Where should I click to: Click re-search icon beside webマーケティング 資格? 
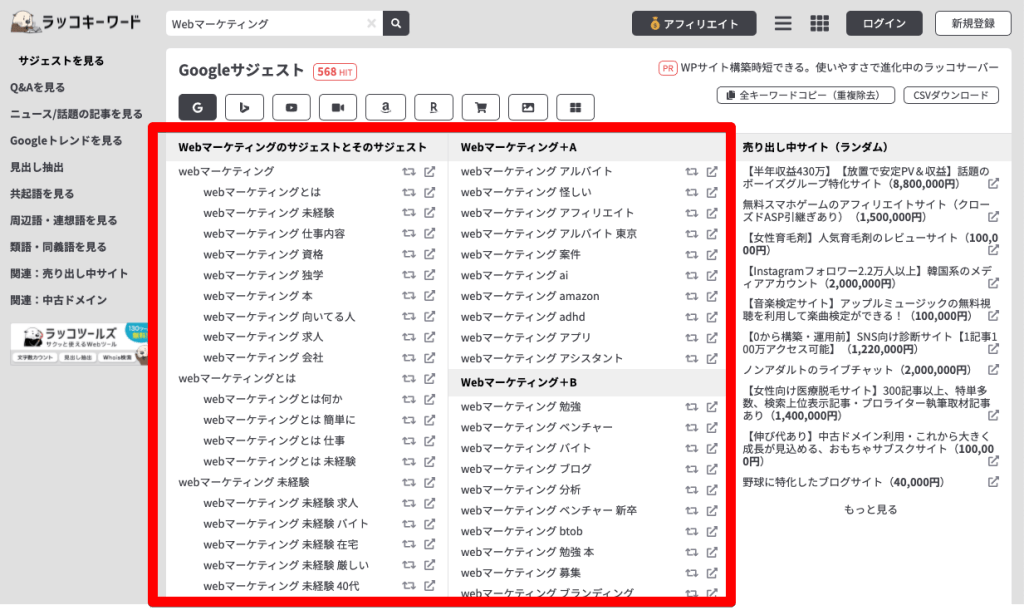click(x=408, y=254)
